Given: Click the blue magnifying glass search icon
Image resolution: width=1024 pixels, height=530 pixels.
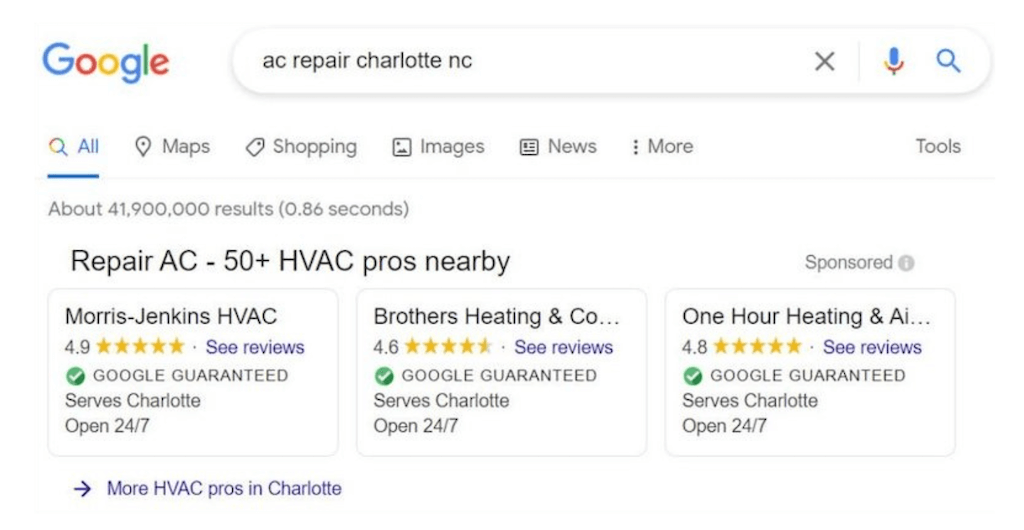Looking at the screenshot, I should click(x=948, y=62).
